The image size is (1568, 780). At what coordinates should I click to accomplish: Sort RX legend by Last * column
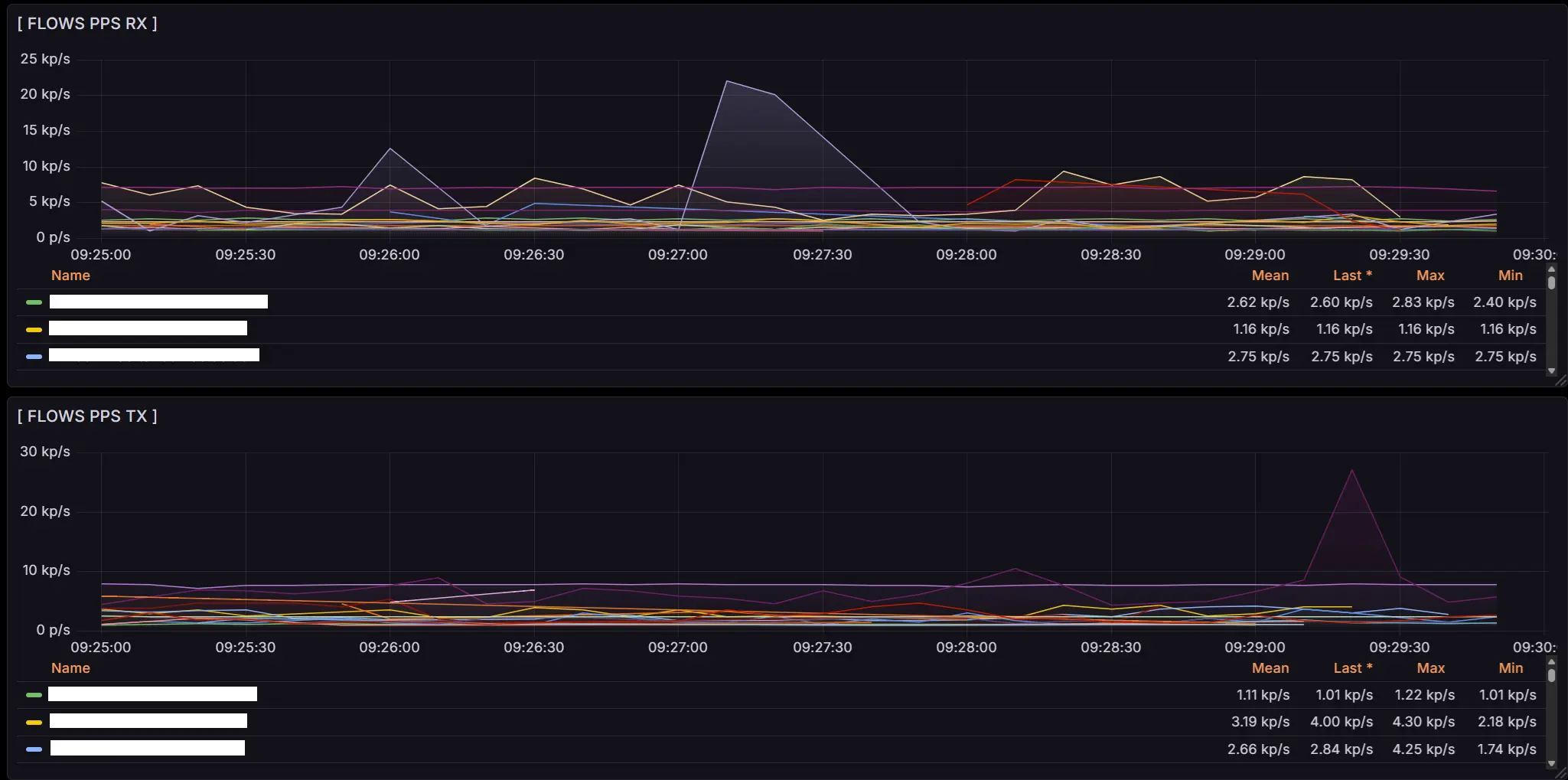[1351, 276]
